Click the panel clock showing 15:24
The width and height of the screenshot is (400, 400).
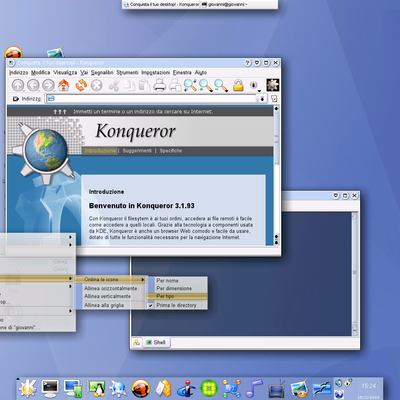click(x=368, y=386)
